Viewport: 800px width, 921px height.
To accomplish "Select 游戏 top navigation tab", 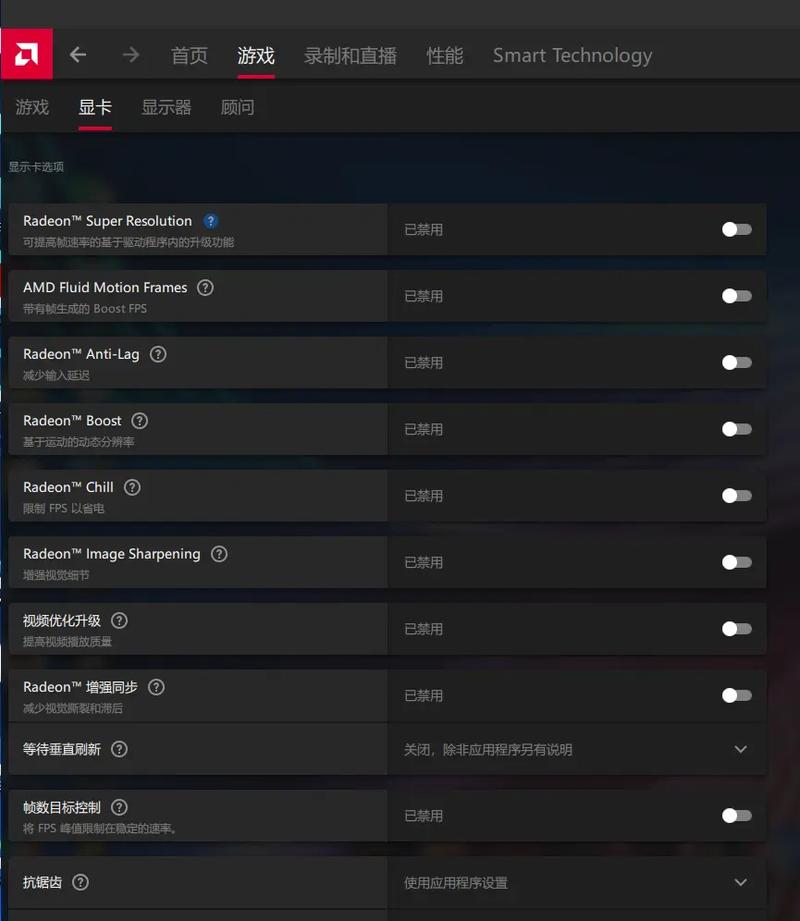I will point(256,56).
